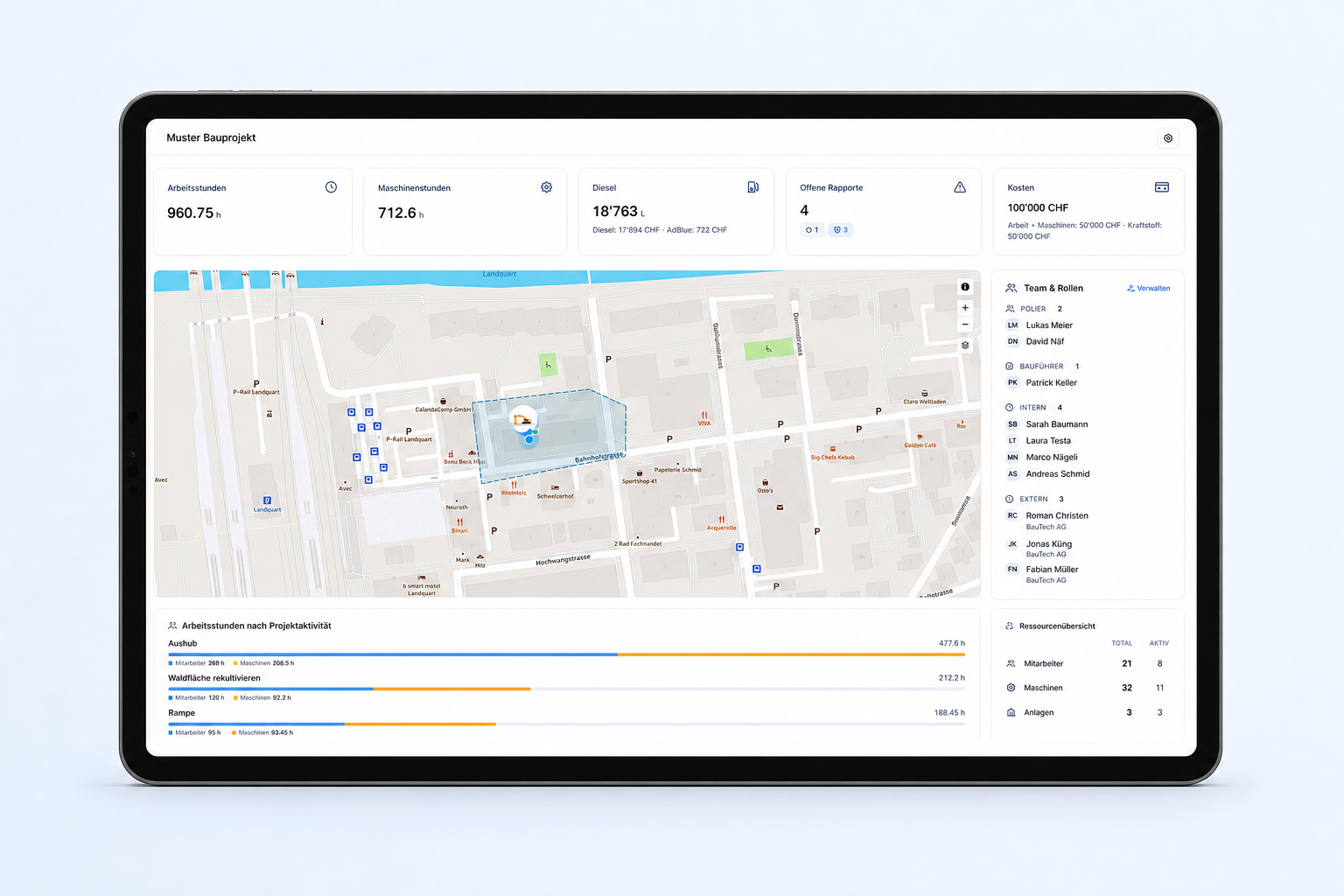Click the Rampe 188.45 h total

[x=949, y=713]
